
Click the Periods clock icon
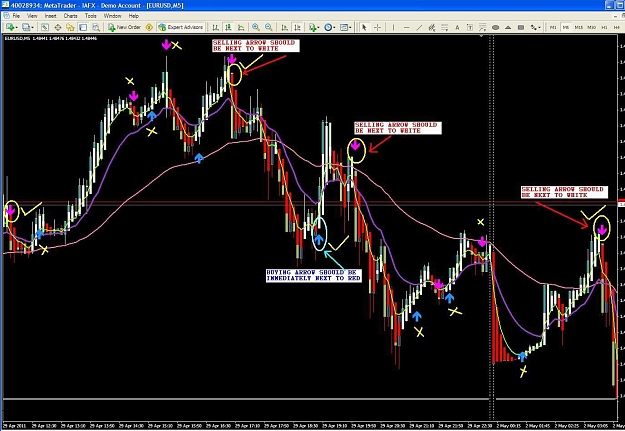coord(328,27)
